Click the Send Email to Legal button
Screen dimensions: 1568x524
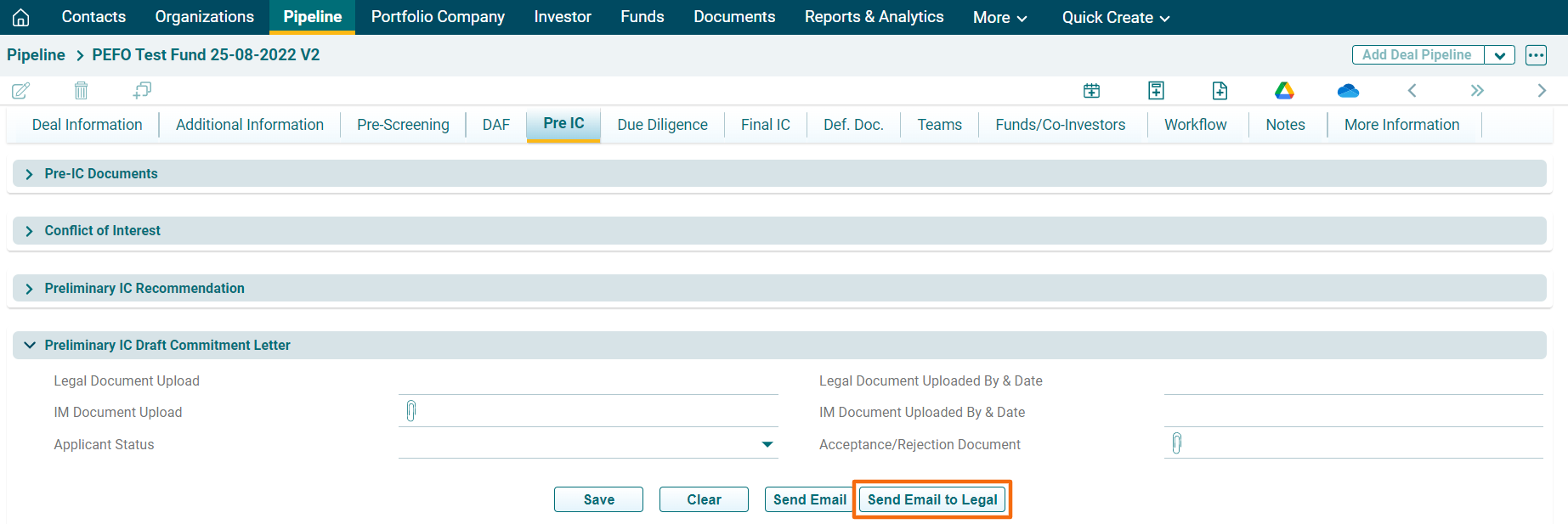[x=932, y=499]
